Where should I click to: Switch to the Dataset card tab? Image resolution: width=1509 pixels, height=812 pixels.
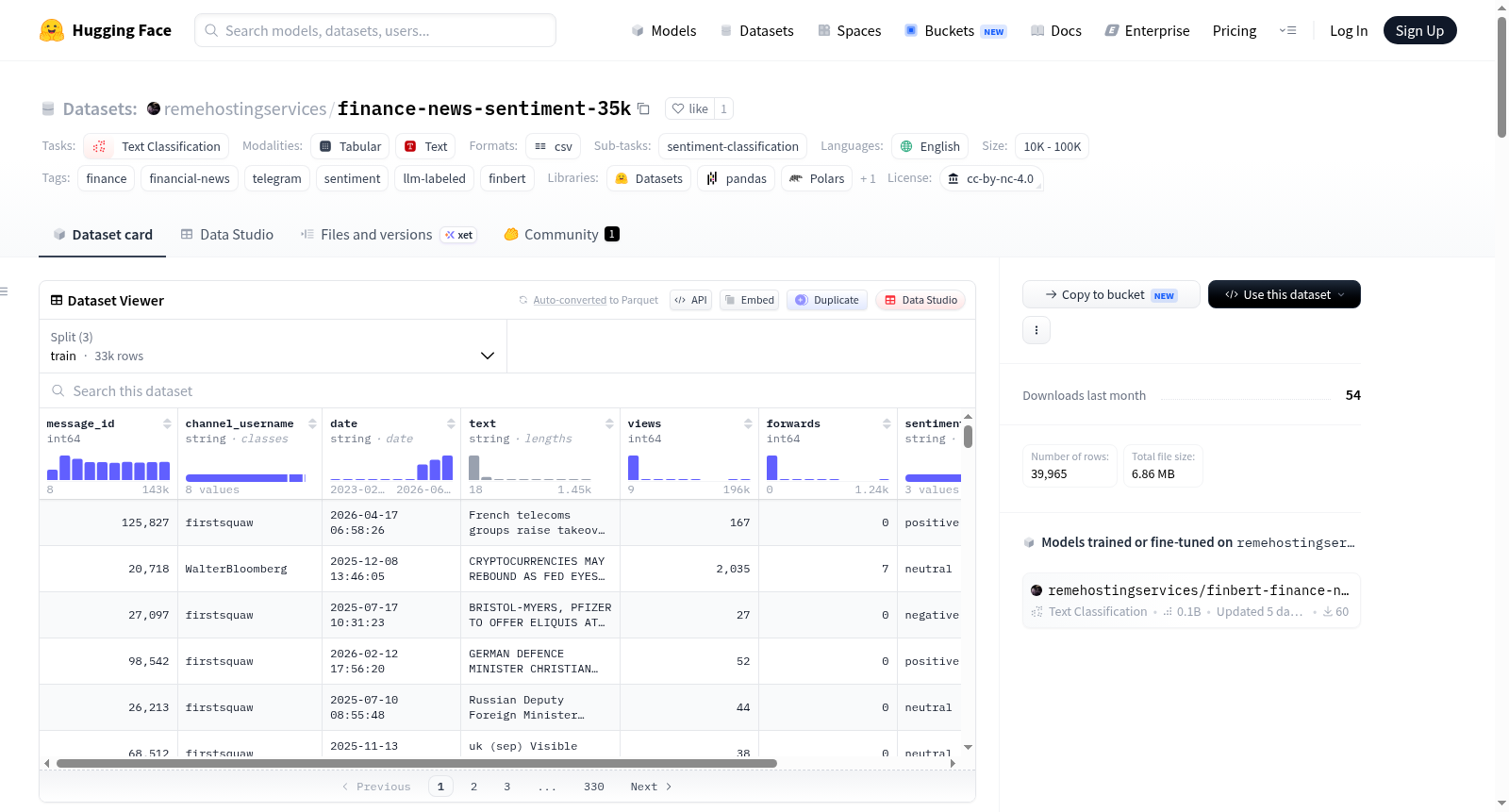[x=103, y=235]
